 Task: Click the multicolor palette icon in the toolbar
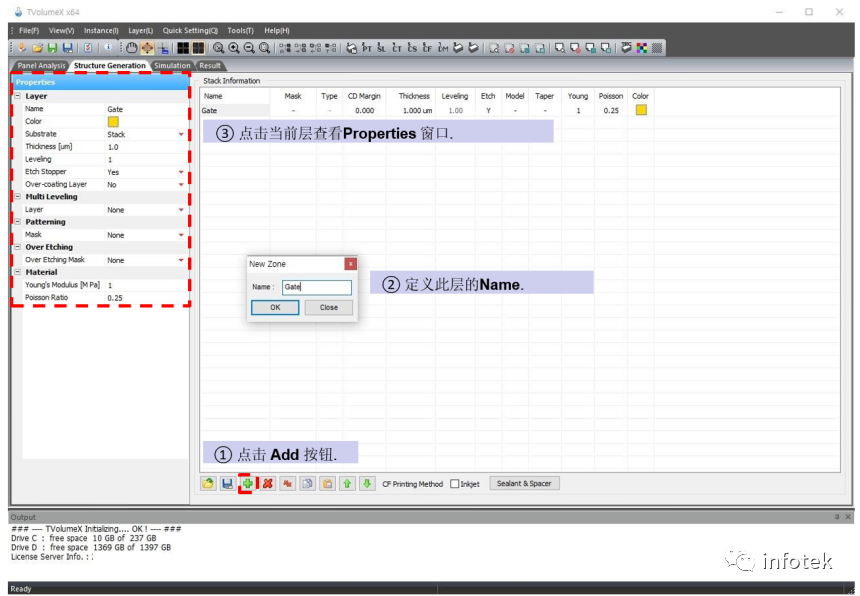click(641, 48)
